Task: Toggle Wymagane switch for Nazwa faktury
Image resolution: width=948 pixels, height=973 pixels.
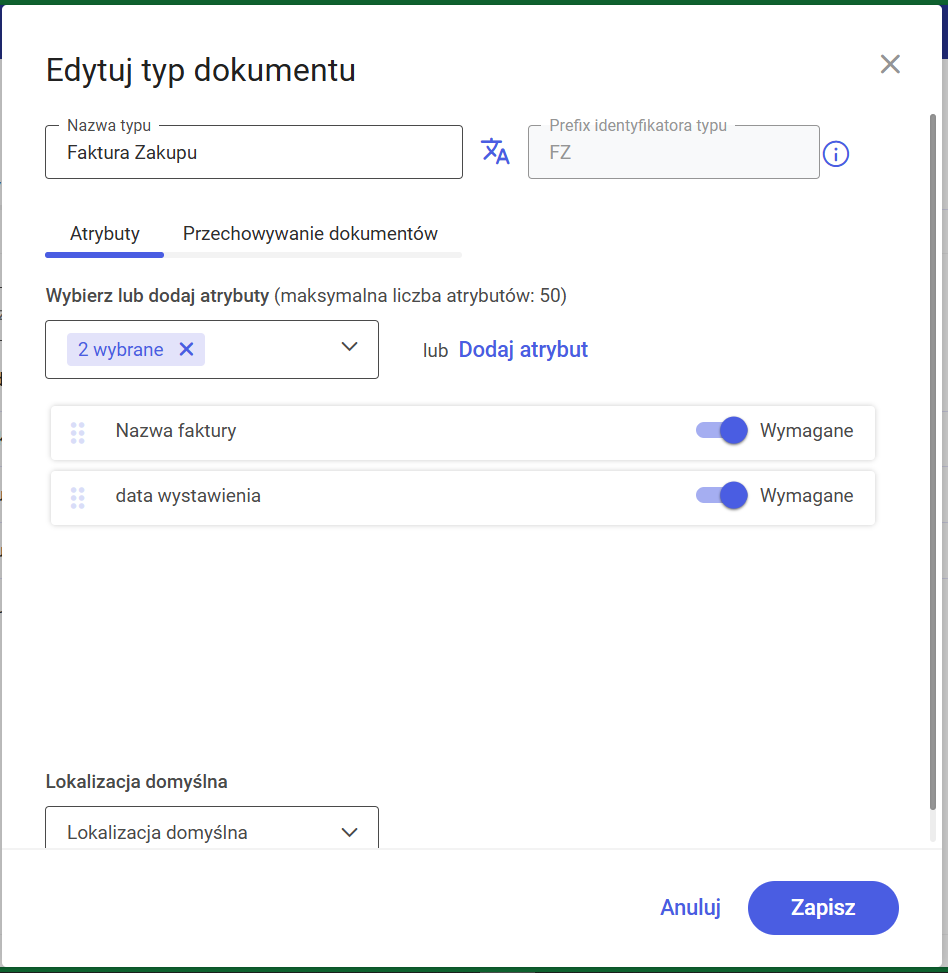Action: 722,431
